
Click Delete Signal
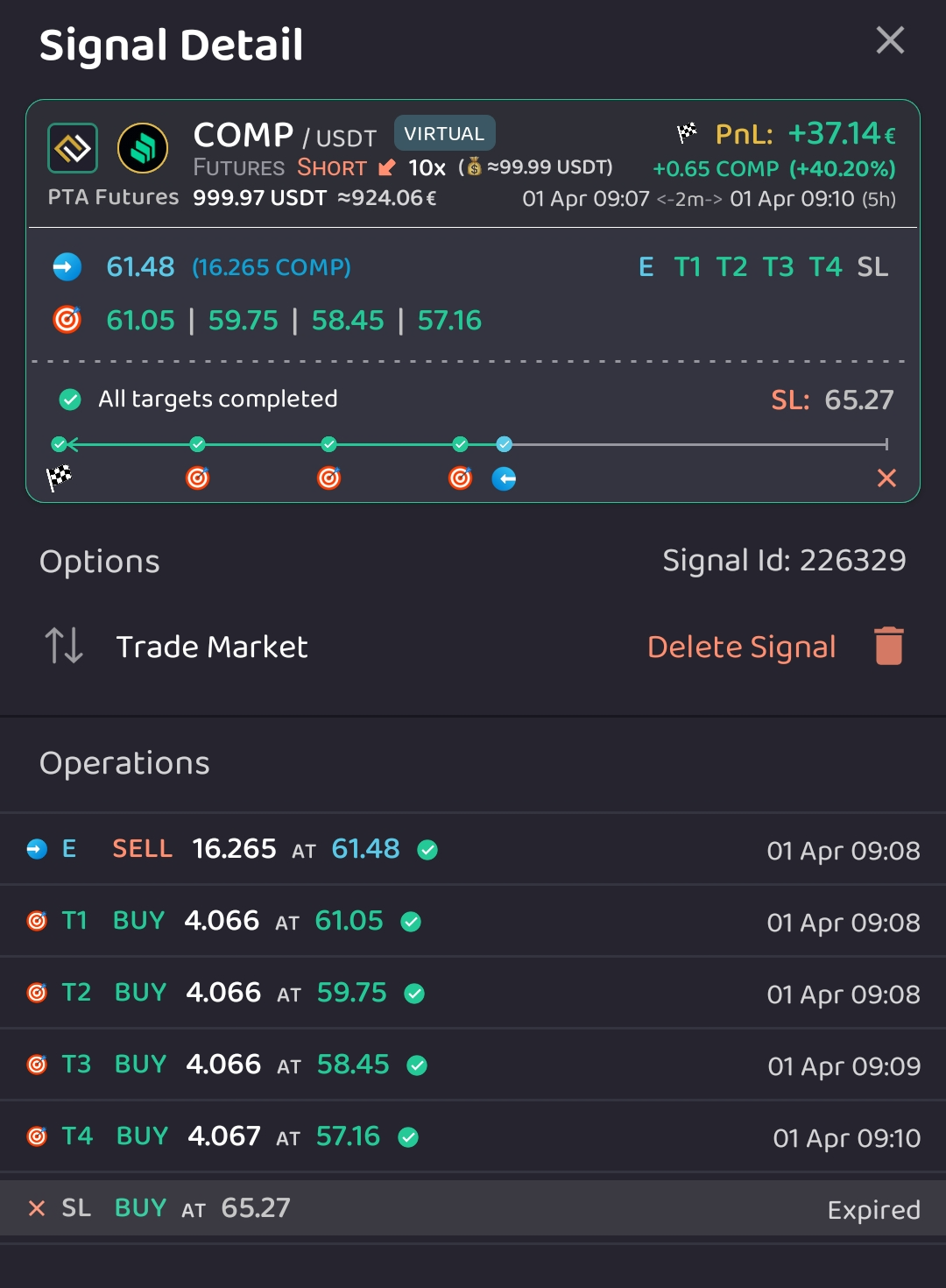click(x=741, y=646)
